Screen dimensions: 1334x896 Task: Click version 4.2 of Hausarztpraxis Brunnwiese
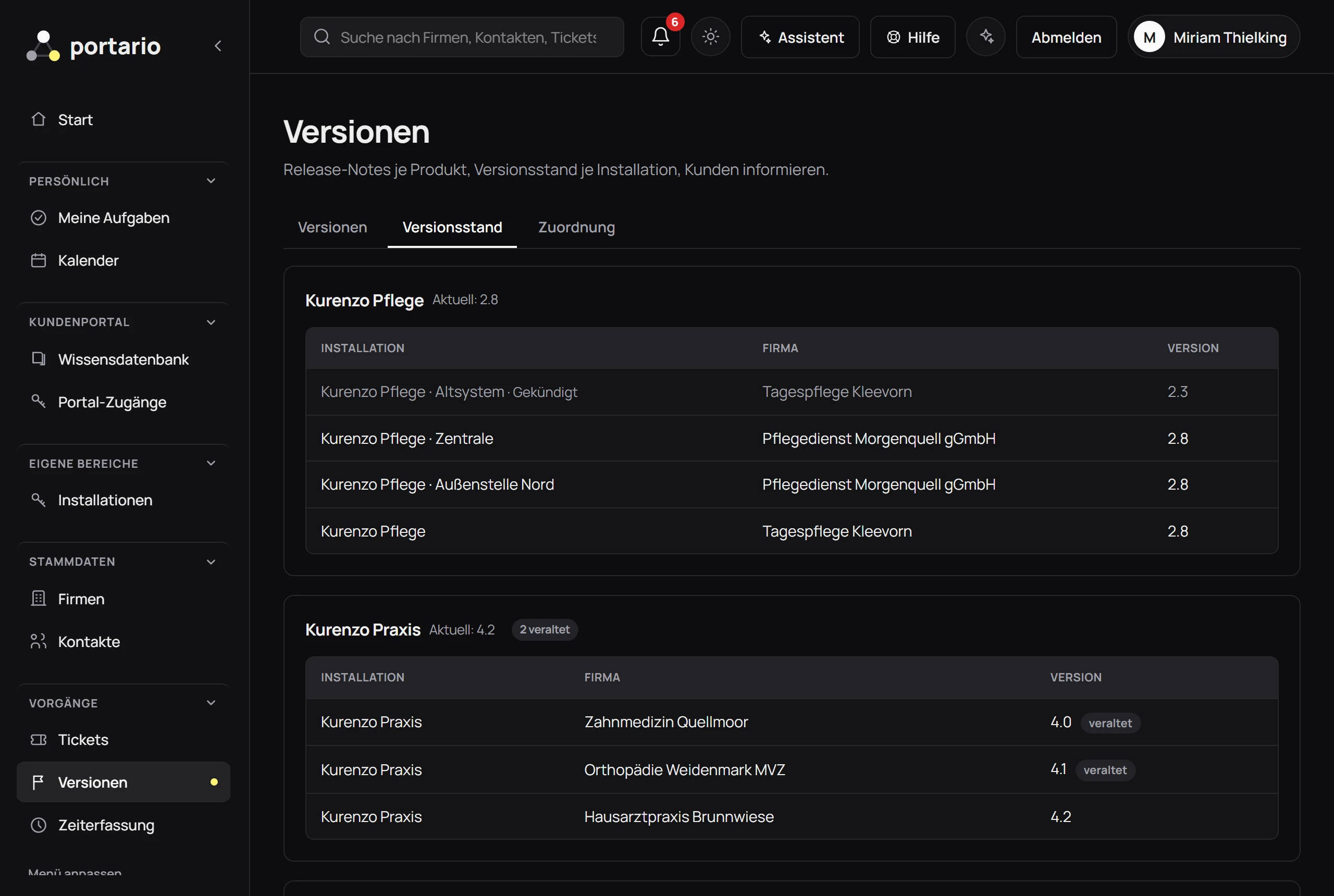pos(1061,817)
